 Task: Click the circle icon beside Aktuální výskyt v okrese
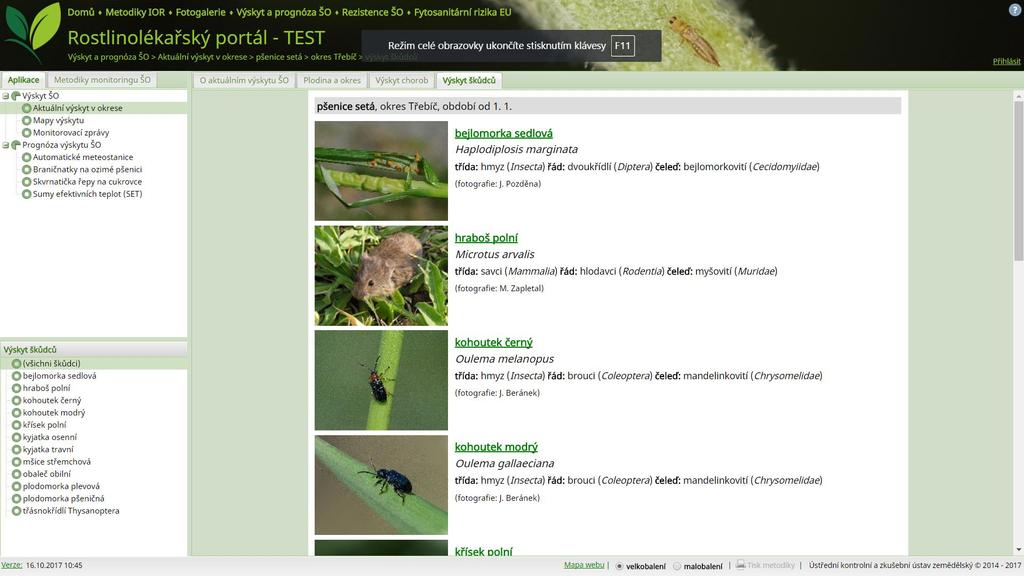[27, 108]
